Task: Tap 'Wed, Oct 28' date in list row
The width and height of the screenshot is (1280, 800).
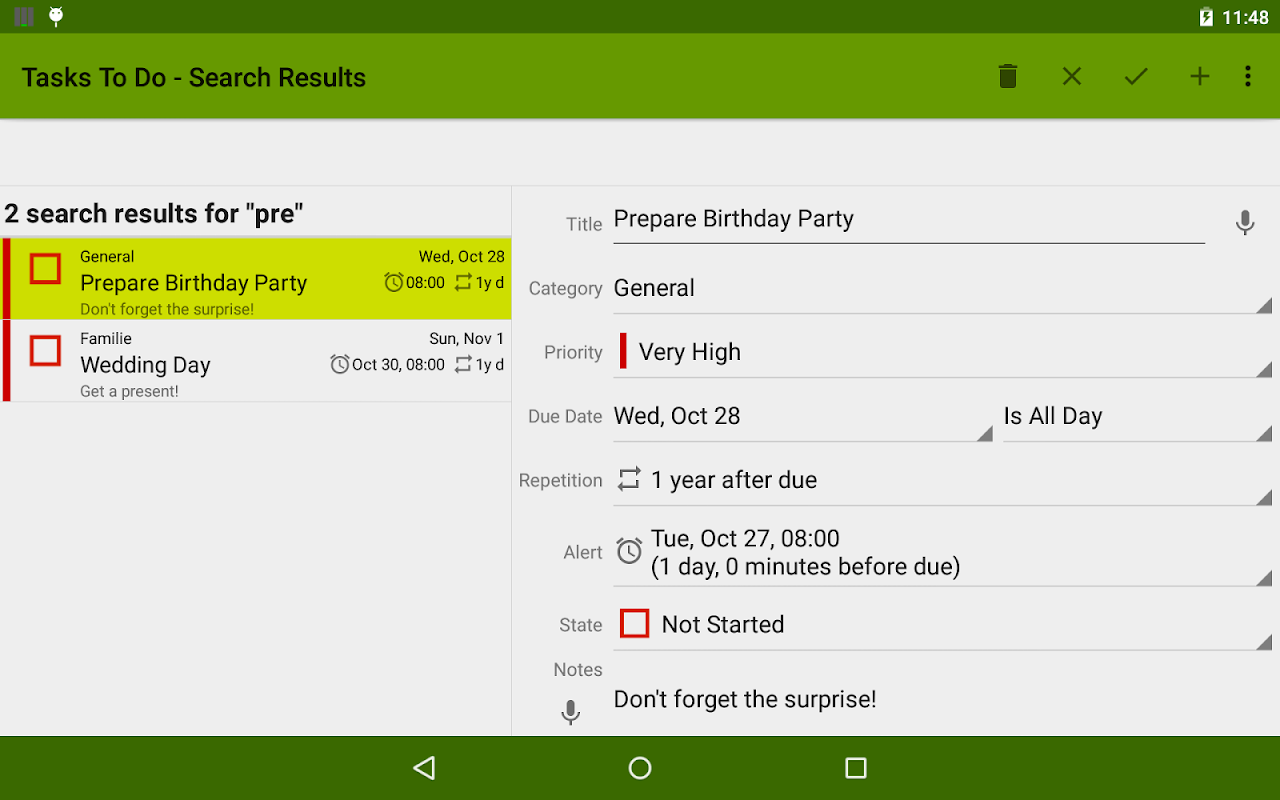Action: click(462, 257)
